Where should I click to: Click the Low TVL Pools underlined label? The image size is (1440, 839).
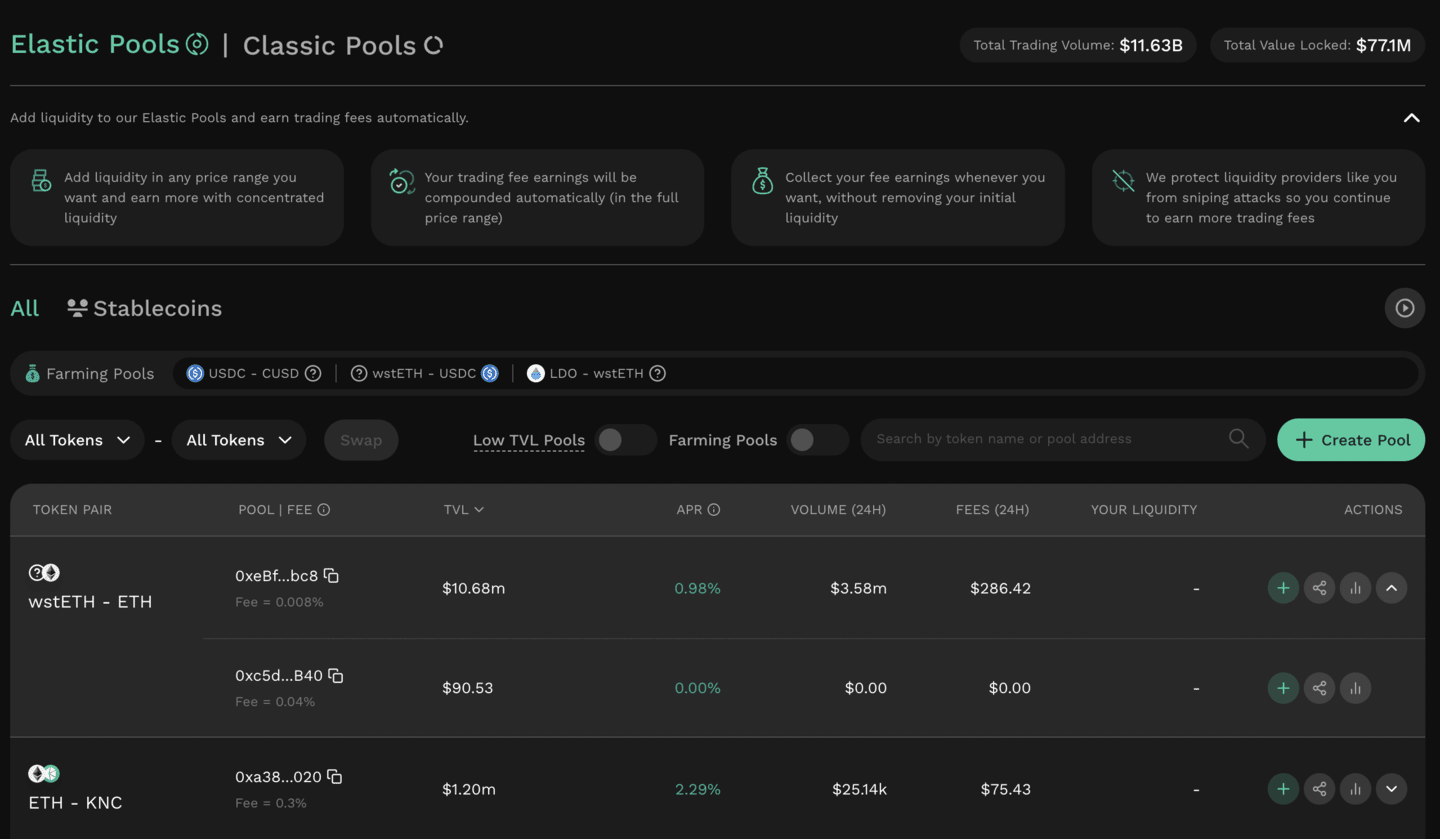[529, 440]
